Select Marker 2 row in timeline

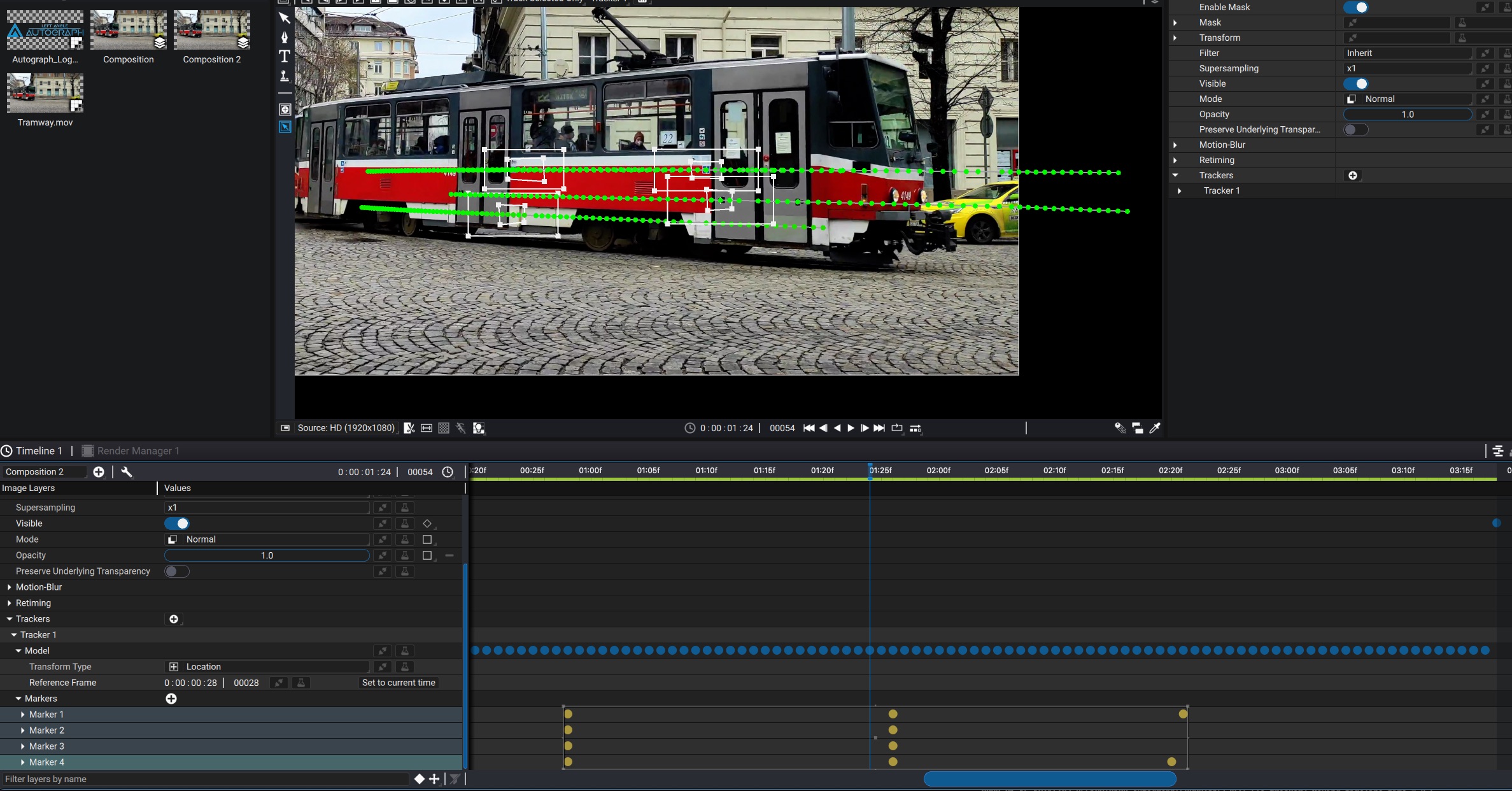(x=232, y=730)
